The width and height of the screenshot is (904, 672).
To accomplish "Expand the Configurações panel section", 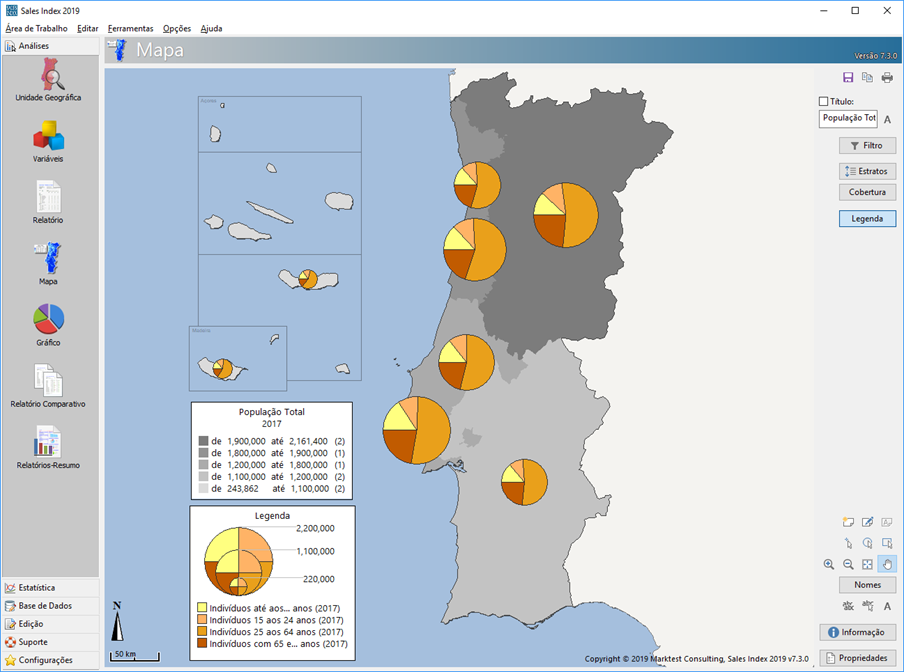I will coord(50,660).
